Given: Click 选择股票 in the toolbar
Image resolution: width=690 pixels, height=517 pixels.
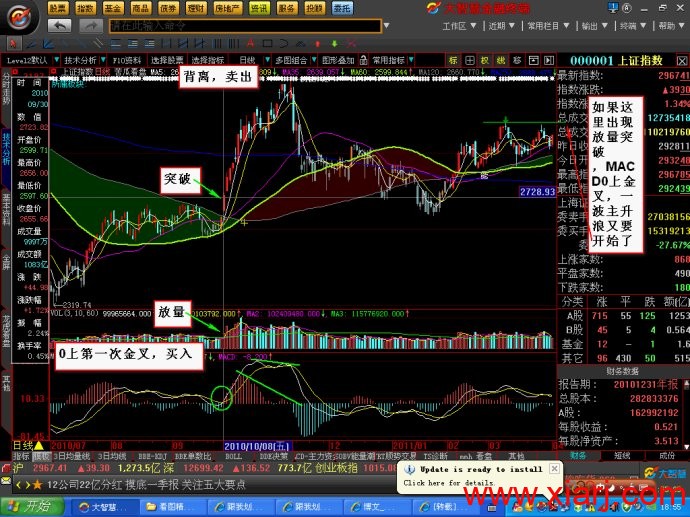Looking at the screenshot, I should tap(167, 60).
